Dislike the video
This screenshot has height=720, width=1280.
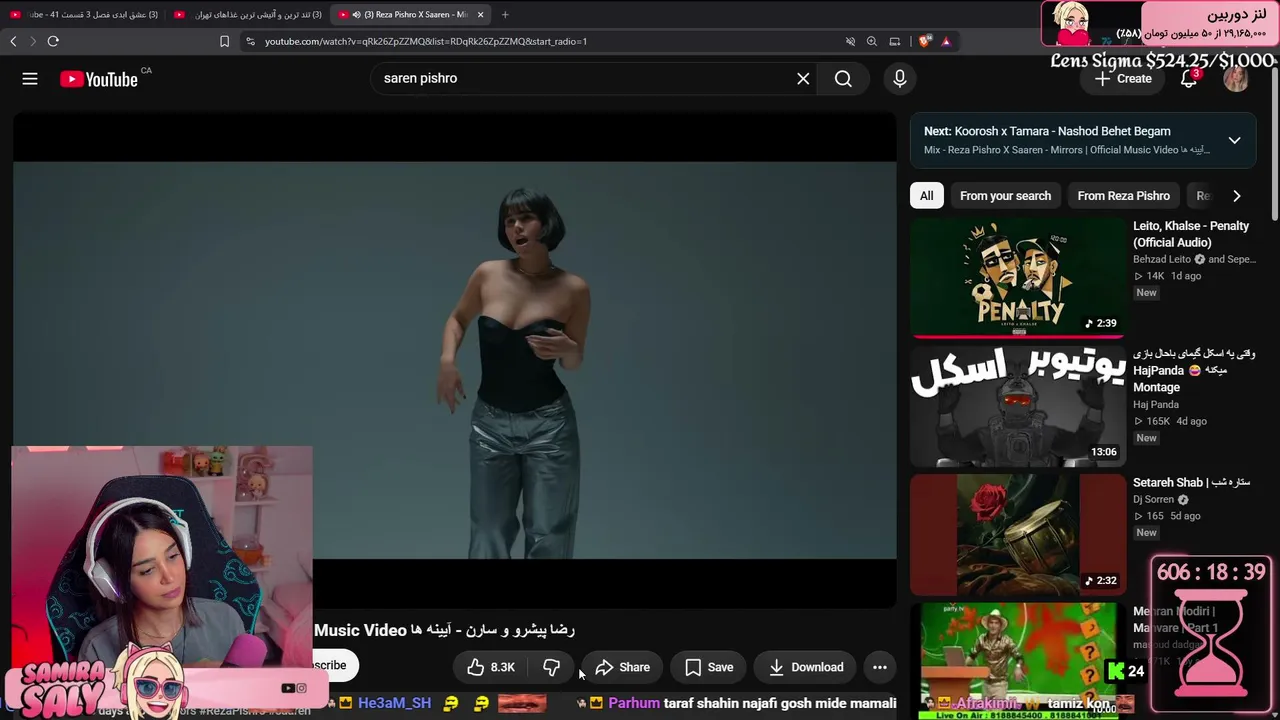point(551,667)
